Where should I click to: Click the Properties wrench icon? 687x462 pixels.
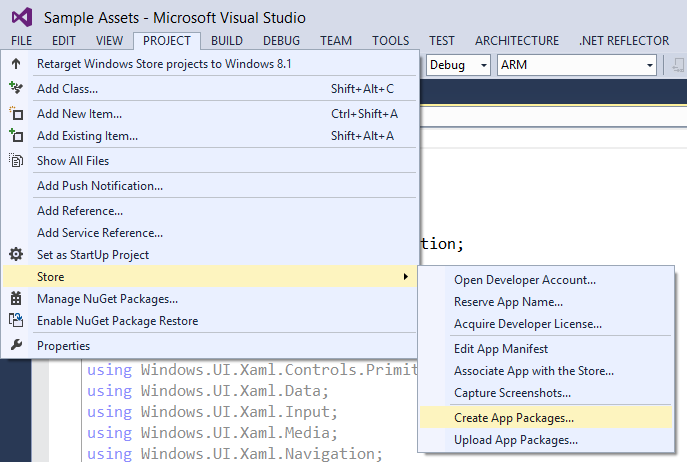[x=16, y=345]
